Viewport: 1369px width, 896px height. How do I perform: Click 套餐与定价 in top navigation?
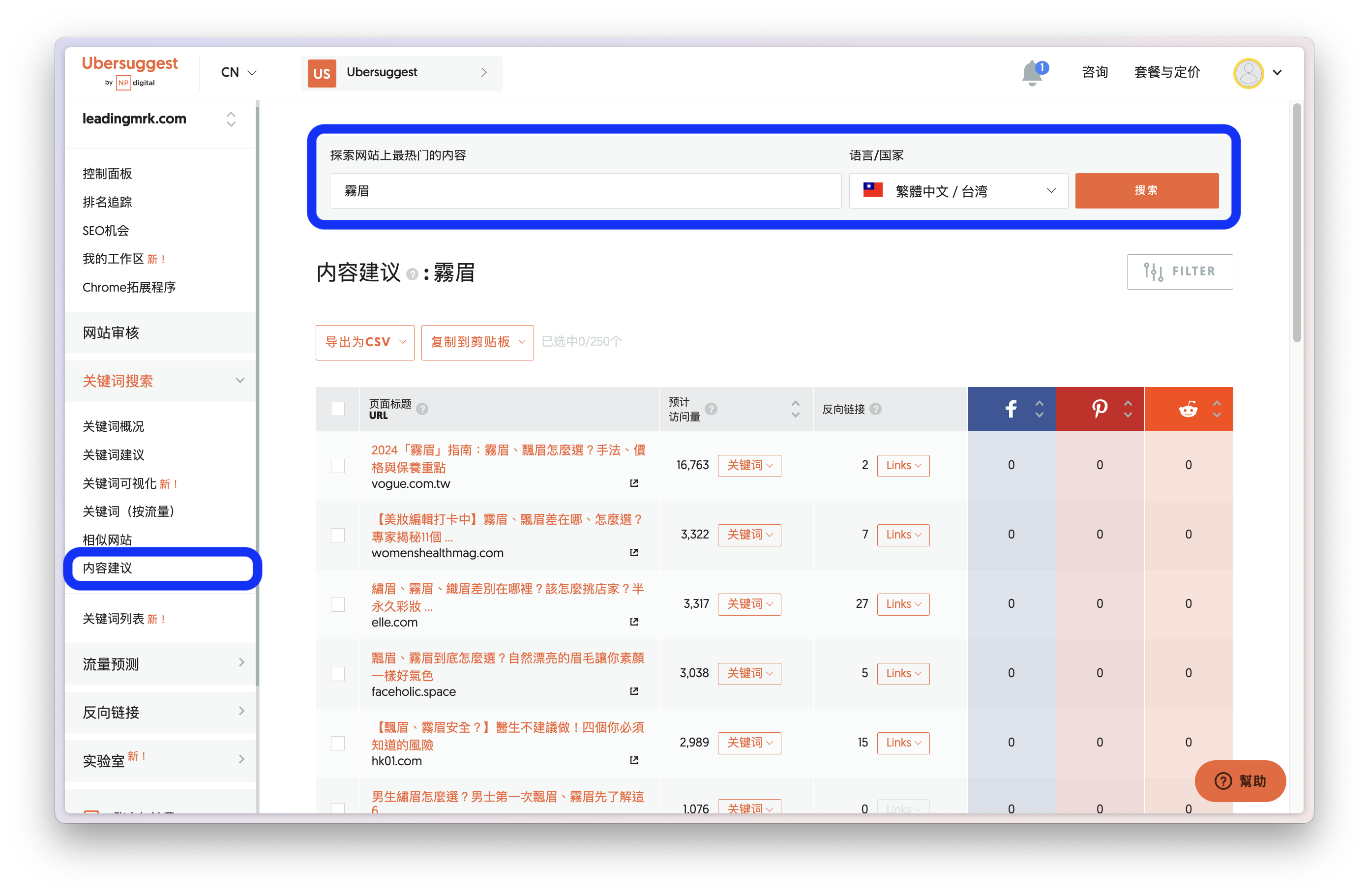(1167, 72)
